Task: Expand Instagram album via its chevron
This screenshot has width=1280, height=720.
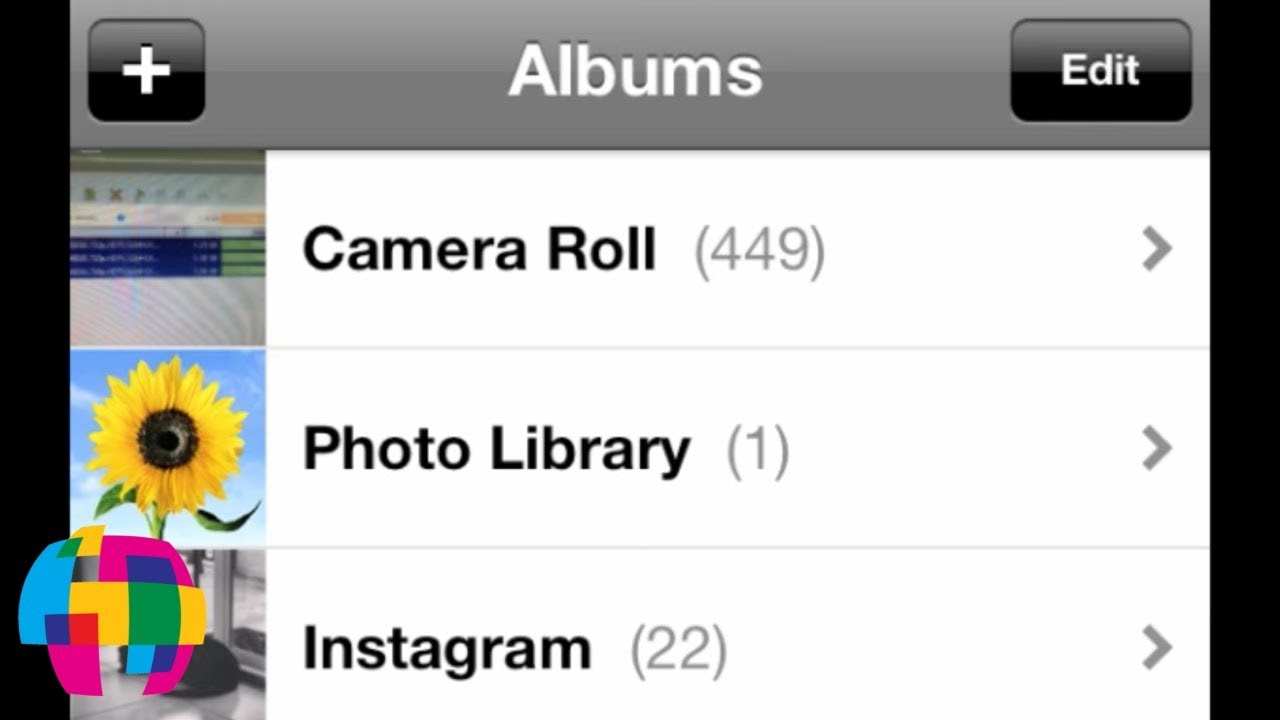Action: pyautogui.click(x=1156, y=649)
